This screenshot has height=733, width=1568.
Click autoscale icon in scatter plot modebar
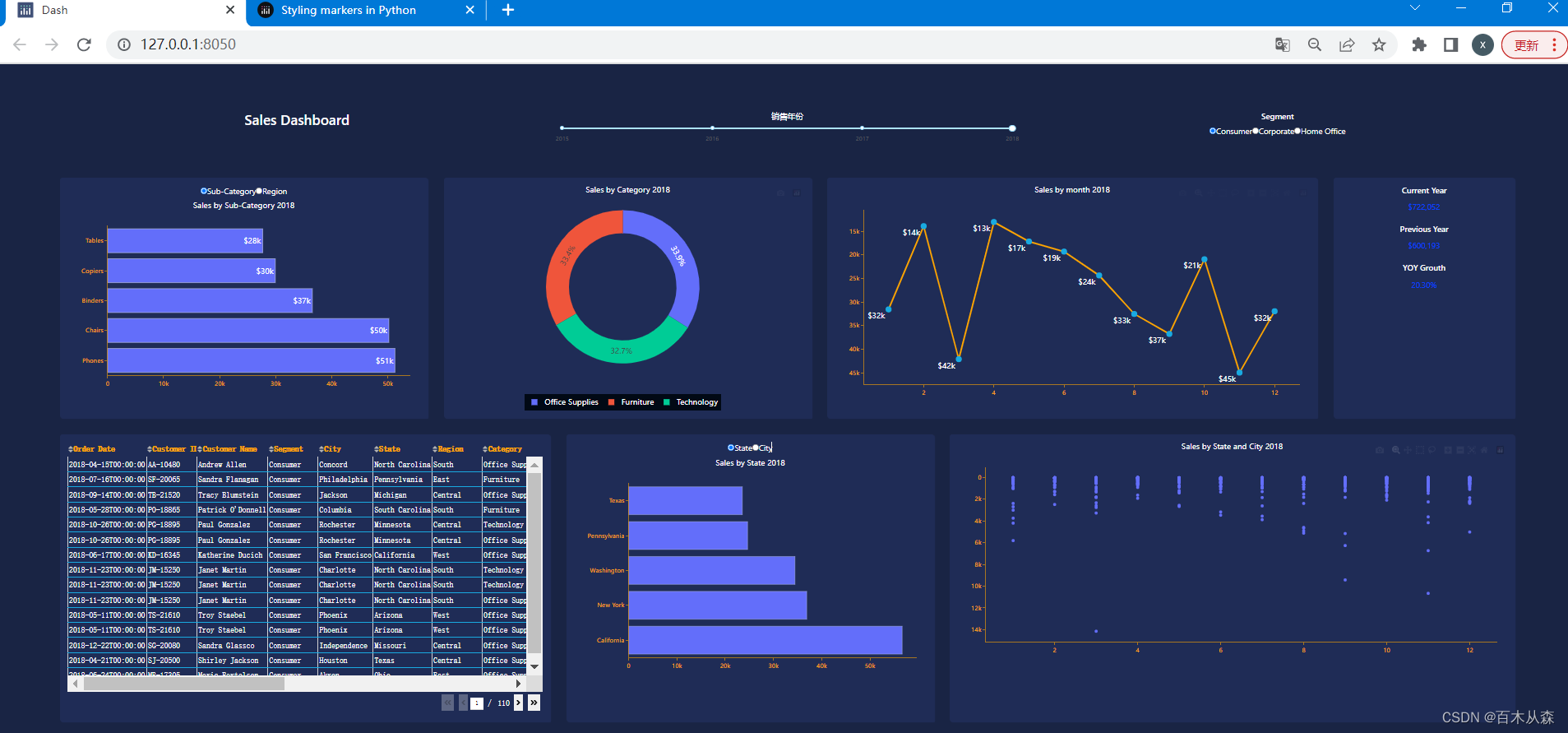1472,450
